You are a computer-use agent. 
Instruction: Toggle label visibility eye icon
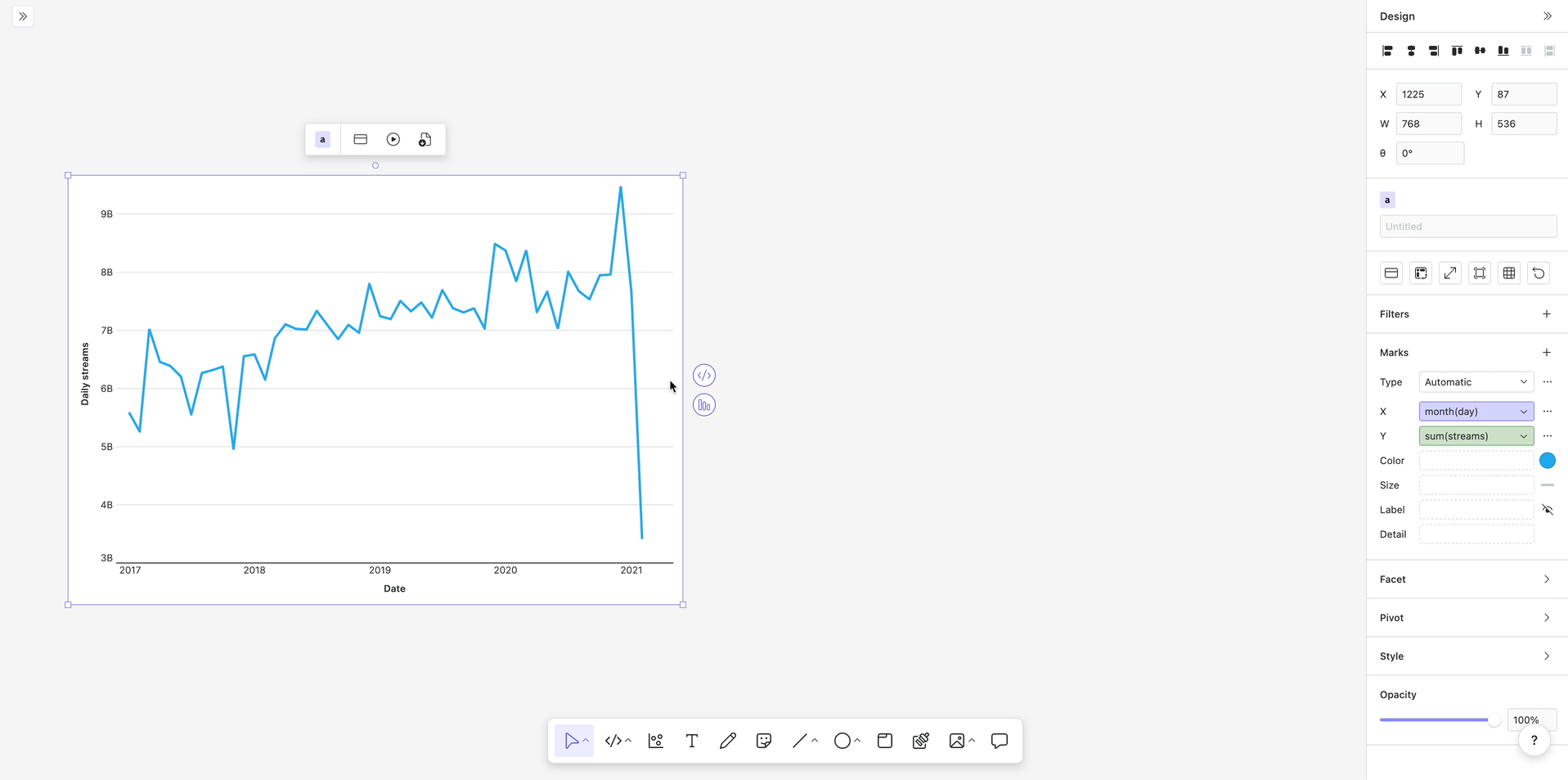tap(1548, 510)
